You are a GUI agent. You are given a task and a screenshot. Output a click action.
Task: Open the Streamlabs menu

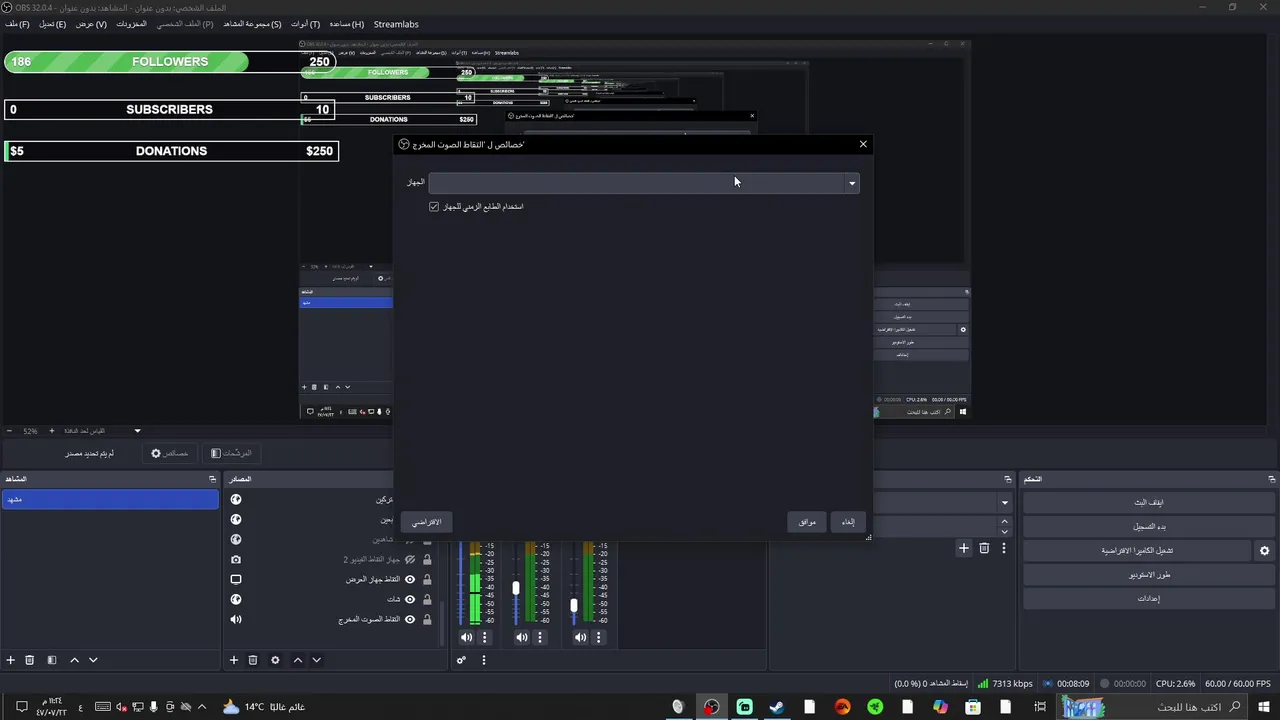396,24
